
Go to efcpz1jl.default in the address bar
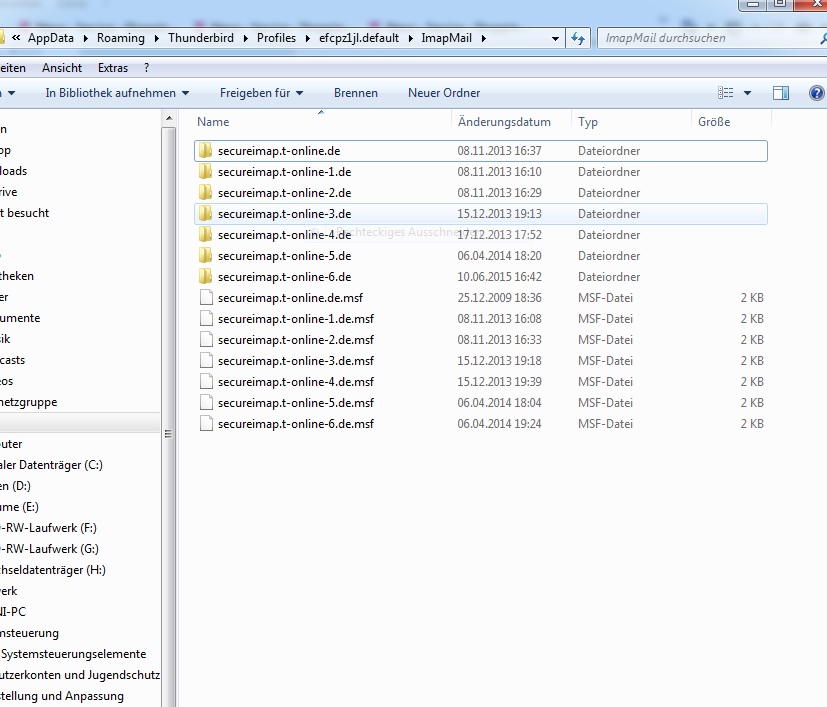pos(359,38)
